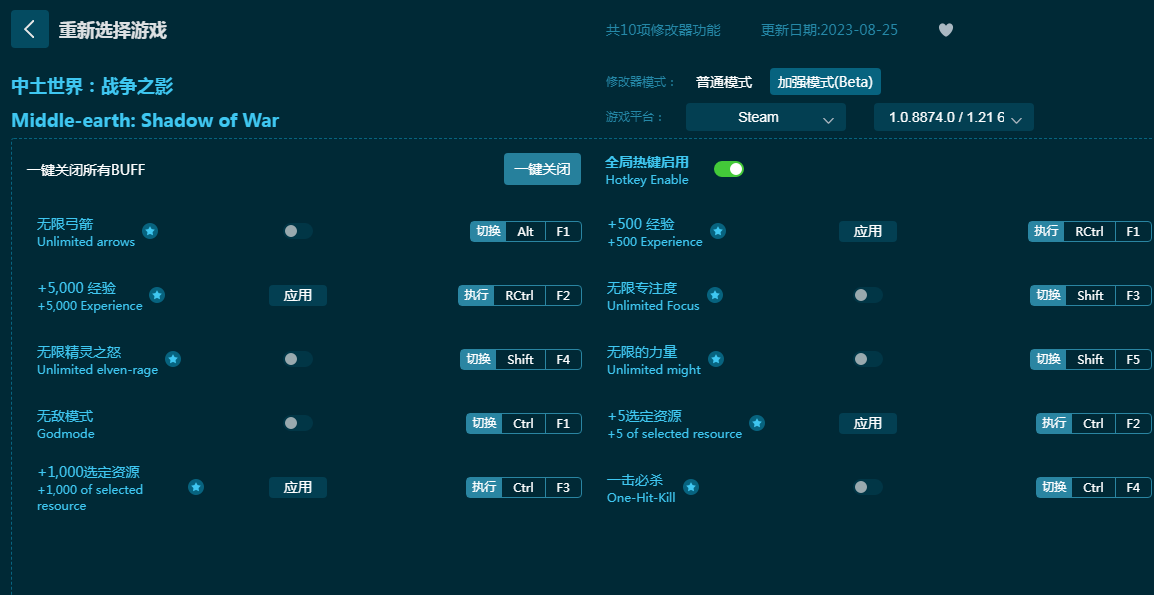Click 切换 hotkey label for Unlimited arrows
Image resolution: width=1154 pixels, height=595 pixels.
pyautogui.click(x=489, y=231)
